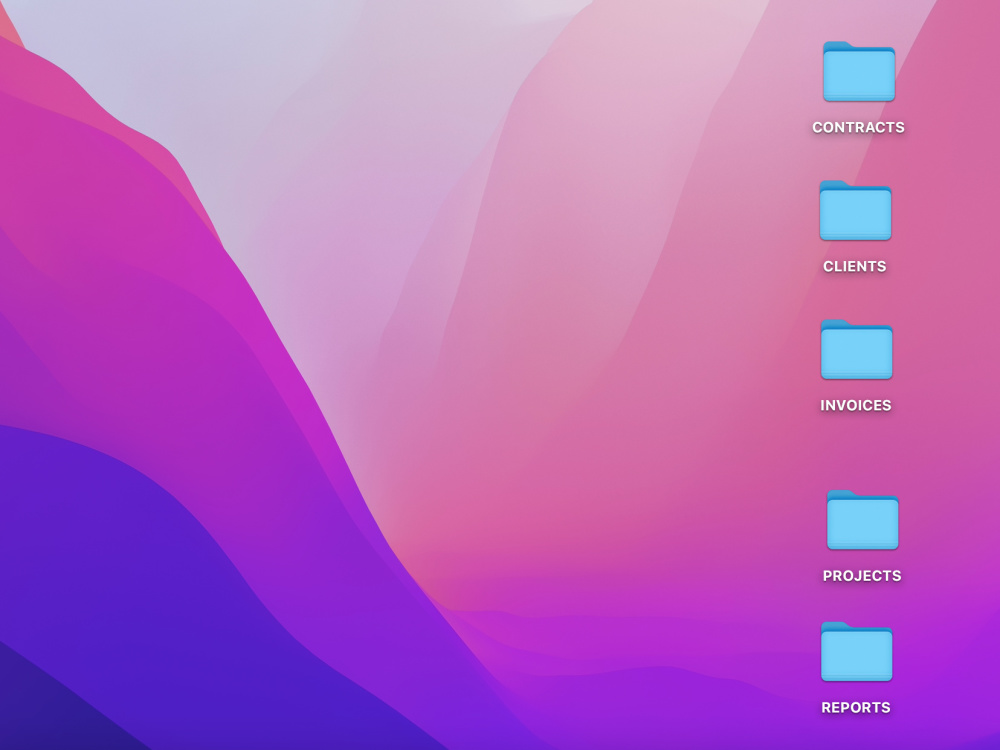
Task: Click the CLIENTS label text
Action: coord(855,267)
